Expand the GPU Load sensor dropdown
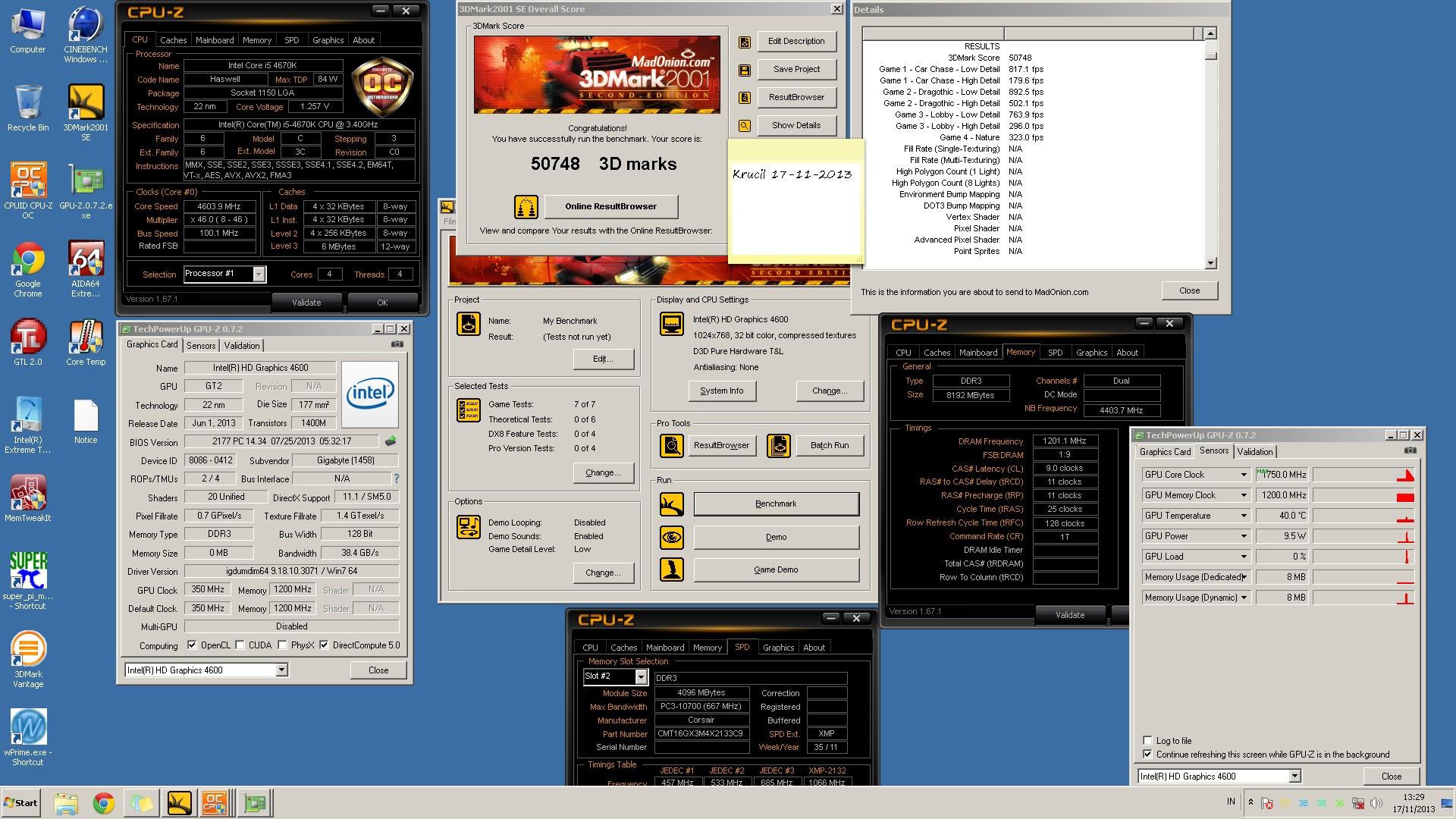The image size is (1456, 819). tap(1244, 557)
